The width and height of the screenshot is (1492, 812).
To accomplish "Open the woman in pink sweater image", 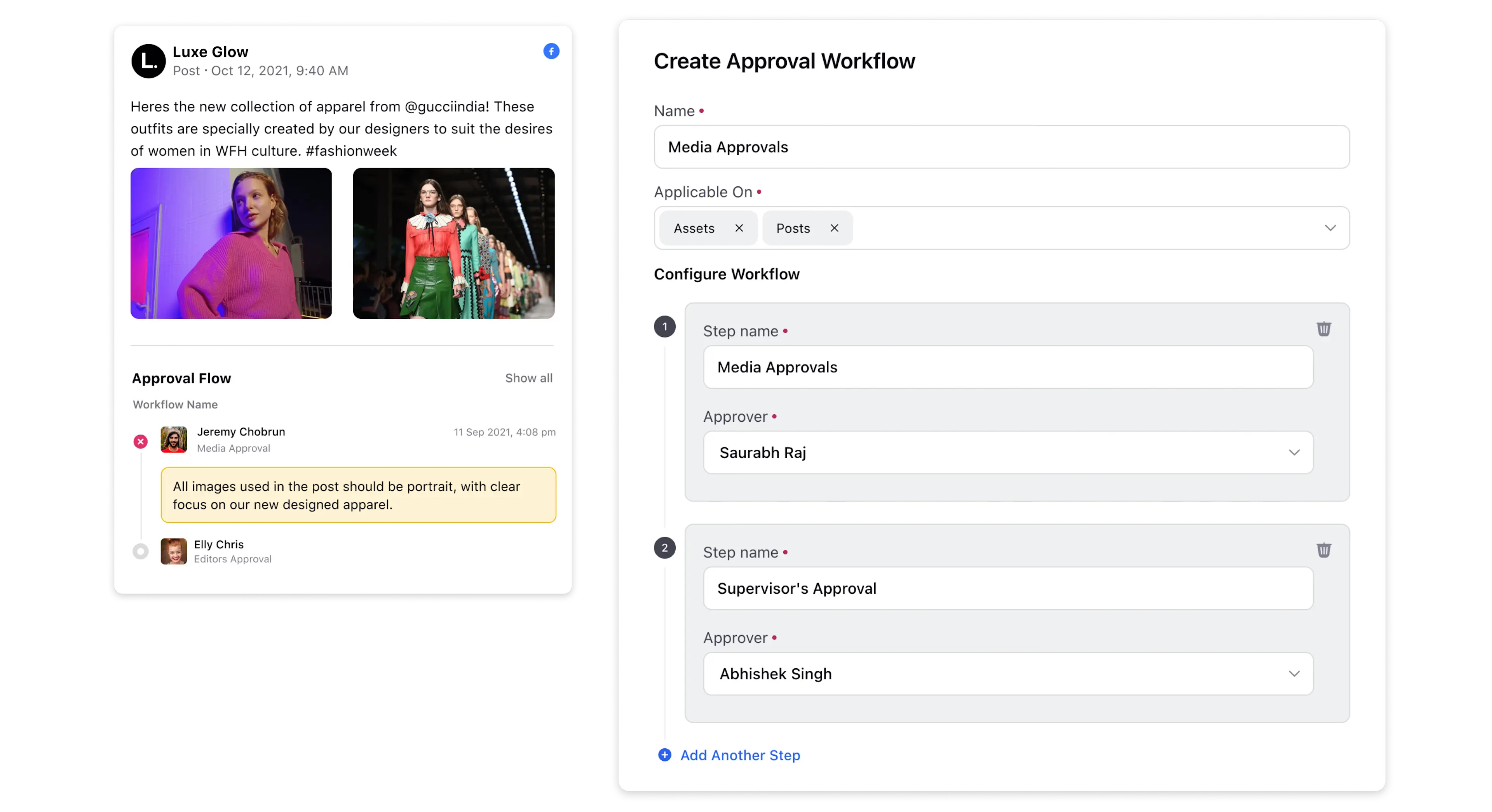I will (x=231, y=243).
